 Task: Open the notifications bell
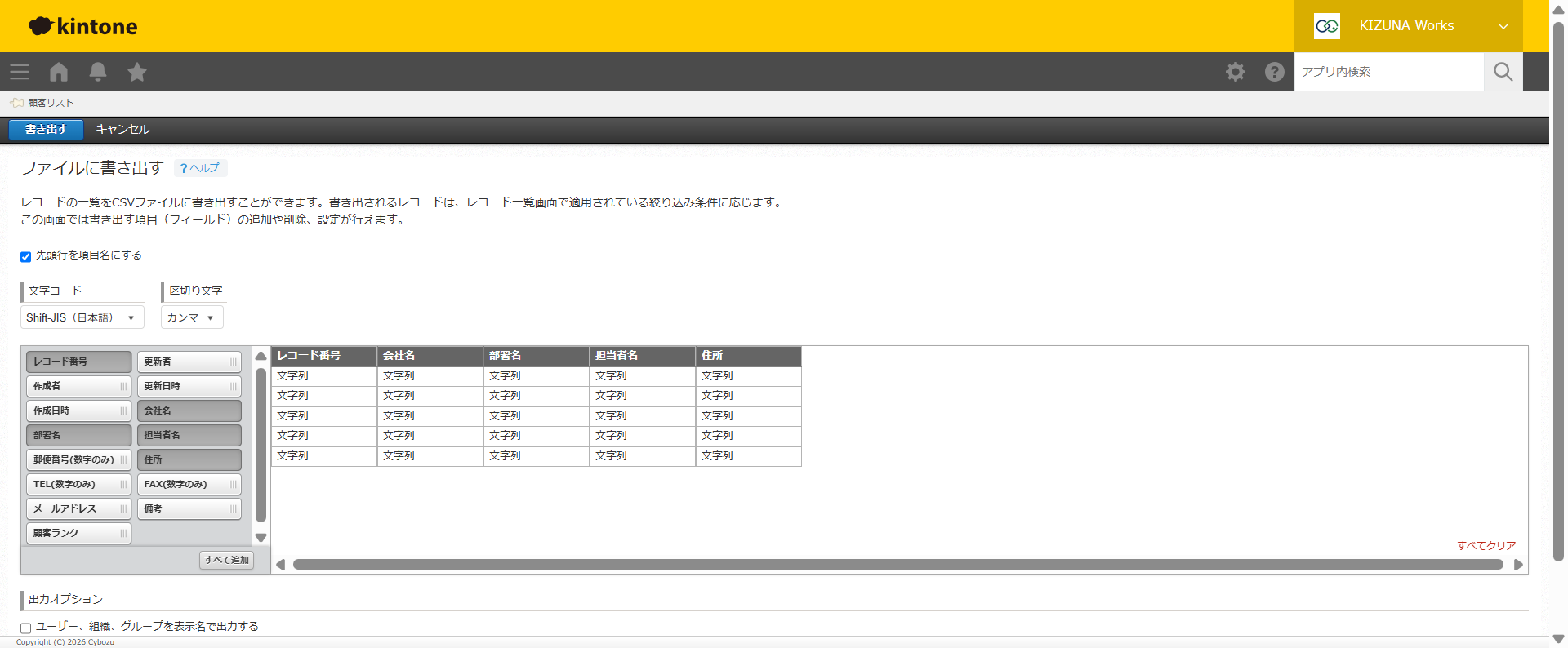click(98, 72)
